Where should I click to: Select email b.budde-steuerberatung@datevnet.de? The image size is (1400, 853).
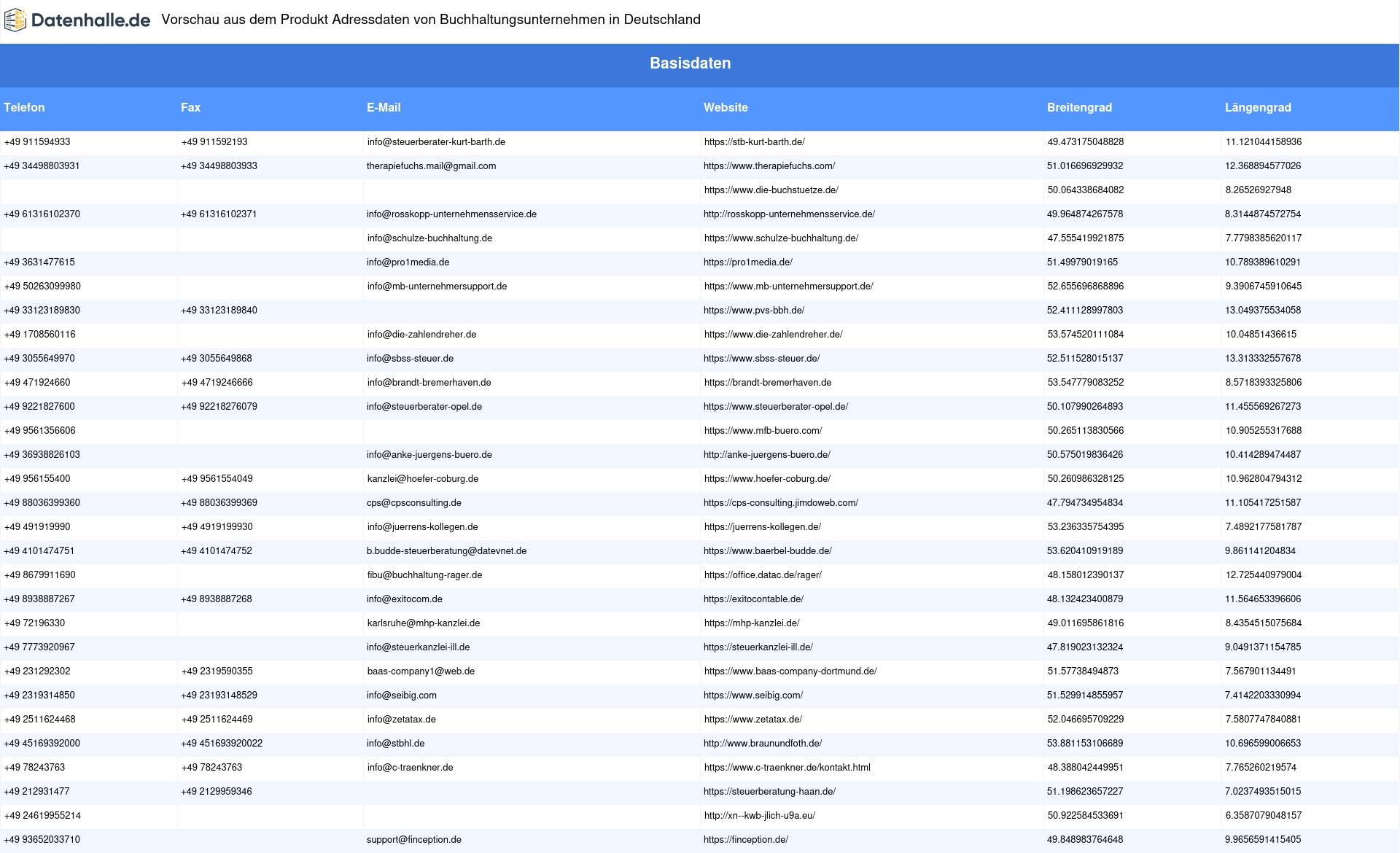pos(446,551)
